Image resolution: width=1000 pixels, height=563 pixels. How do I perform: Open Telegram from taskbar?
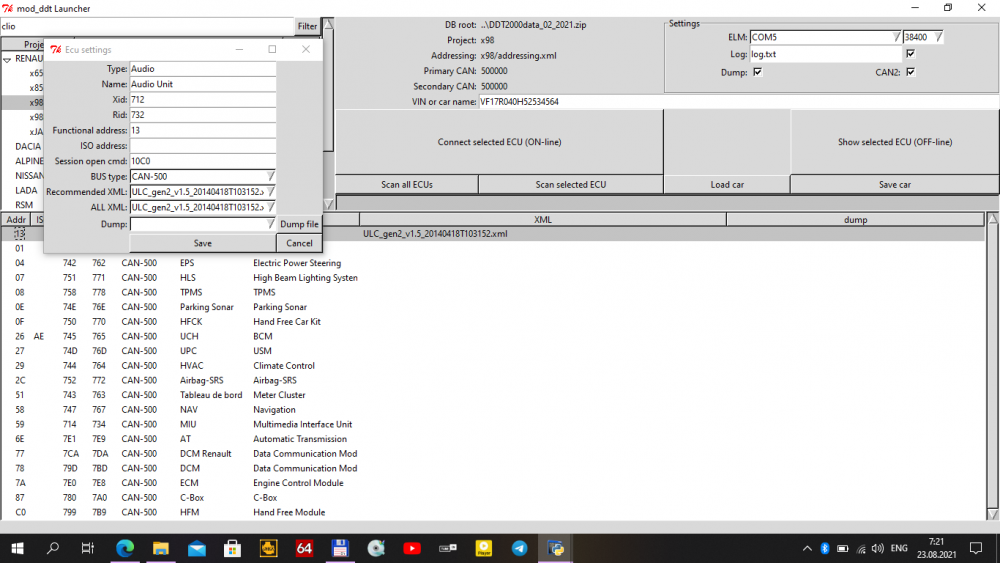coord(520,548)
